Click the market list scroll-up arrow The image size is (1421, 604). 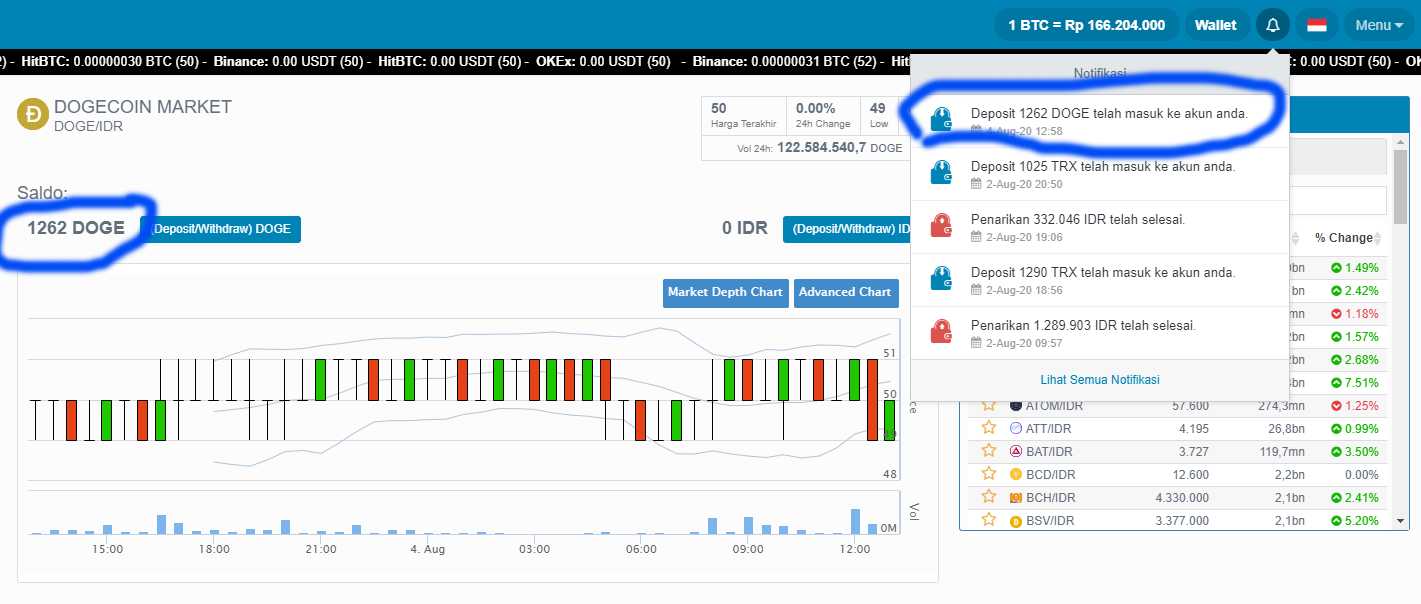[x=1401, y=142]
